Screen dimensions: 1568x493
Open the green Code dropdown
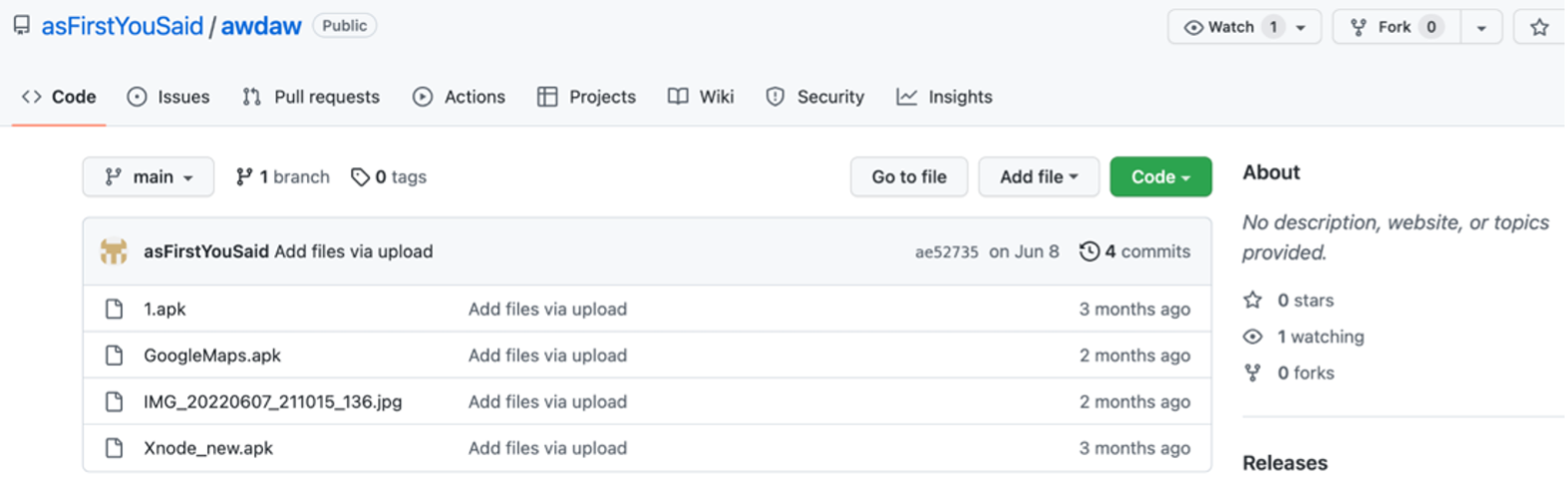[x=1160, y=177]
